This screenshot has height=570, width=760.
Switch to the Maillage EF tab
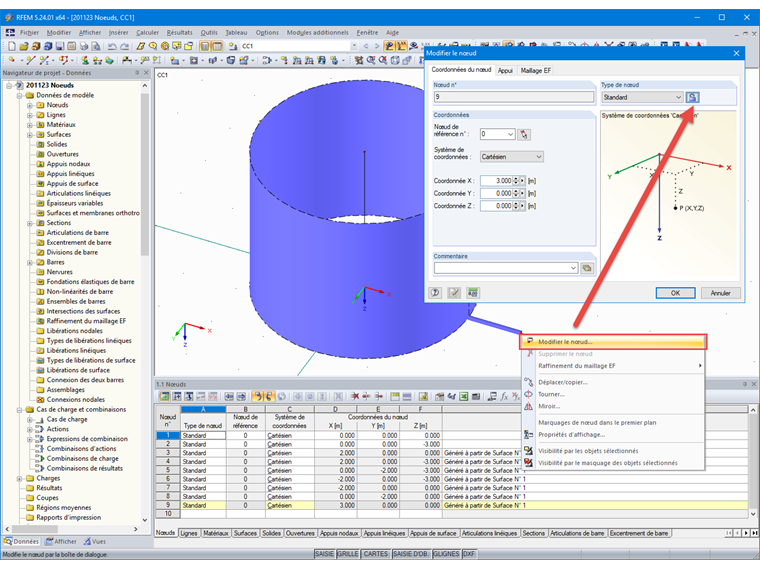click(x=535, y=71)
